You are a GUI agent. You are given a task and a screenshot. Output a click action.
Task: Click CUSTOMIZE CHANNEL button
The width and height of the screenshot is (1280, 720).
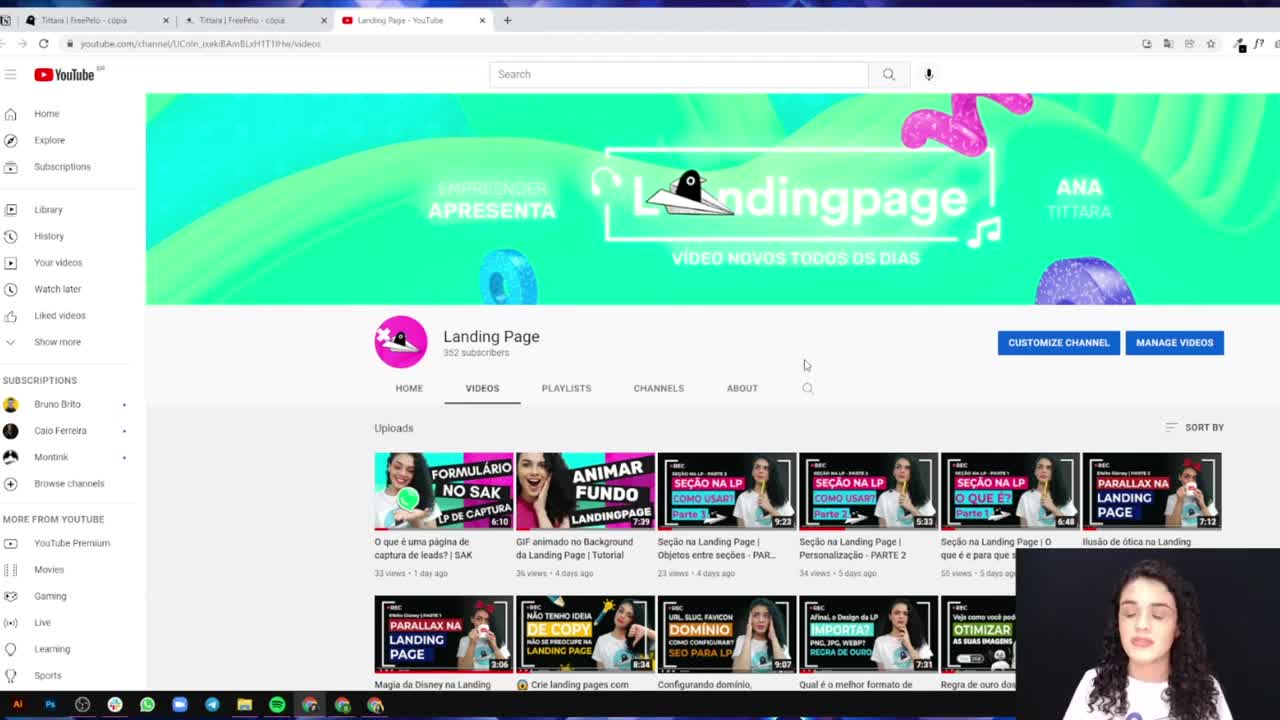pyautogui.click(x=1058, y=343)
